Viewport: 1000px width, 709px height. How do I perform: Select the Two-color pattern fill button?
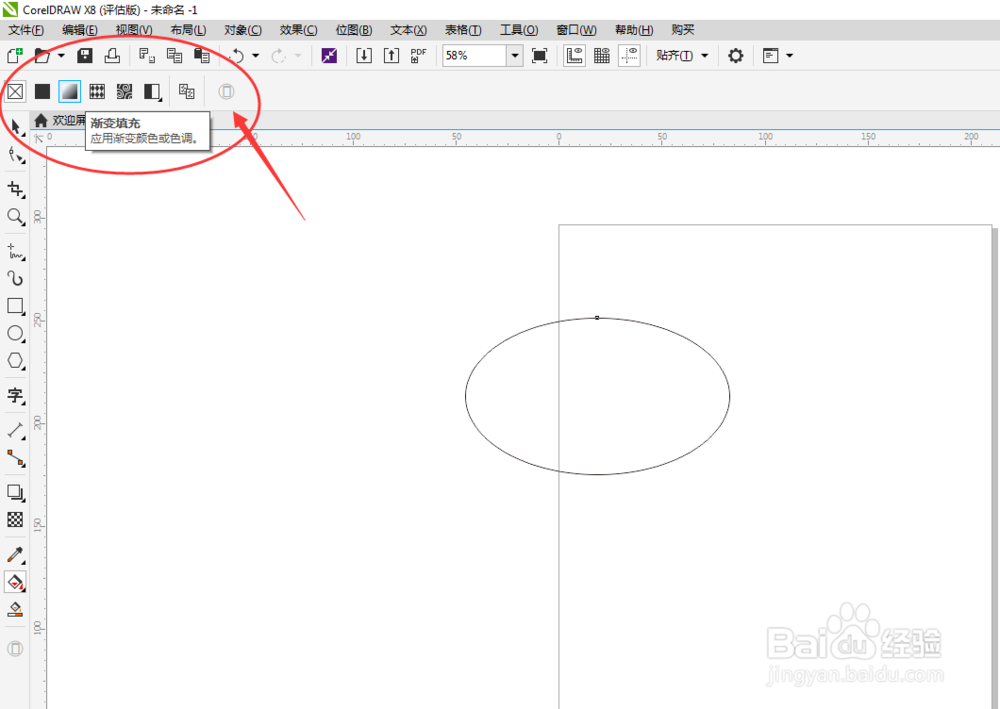152,92
